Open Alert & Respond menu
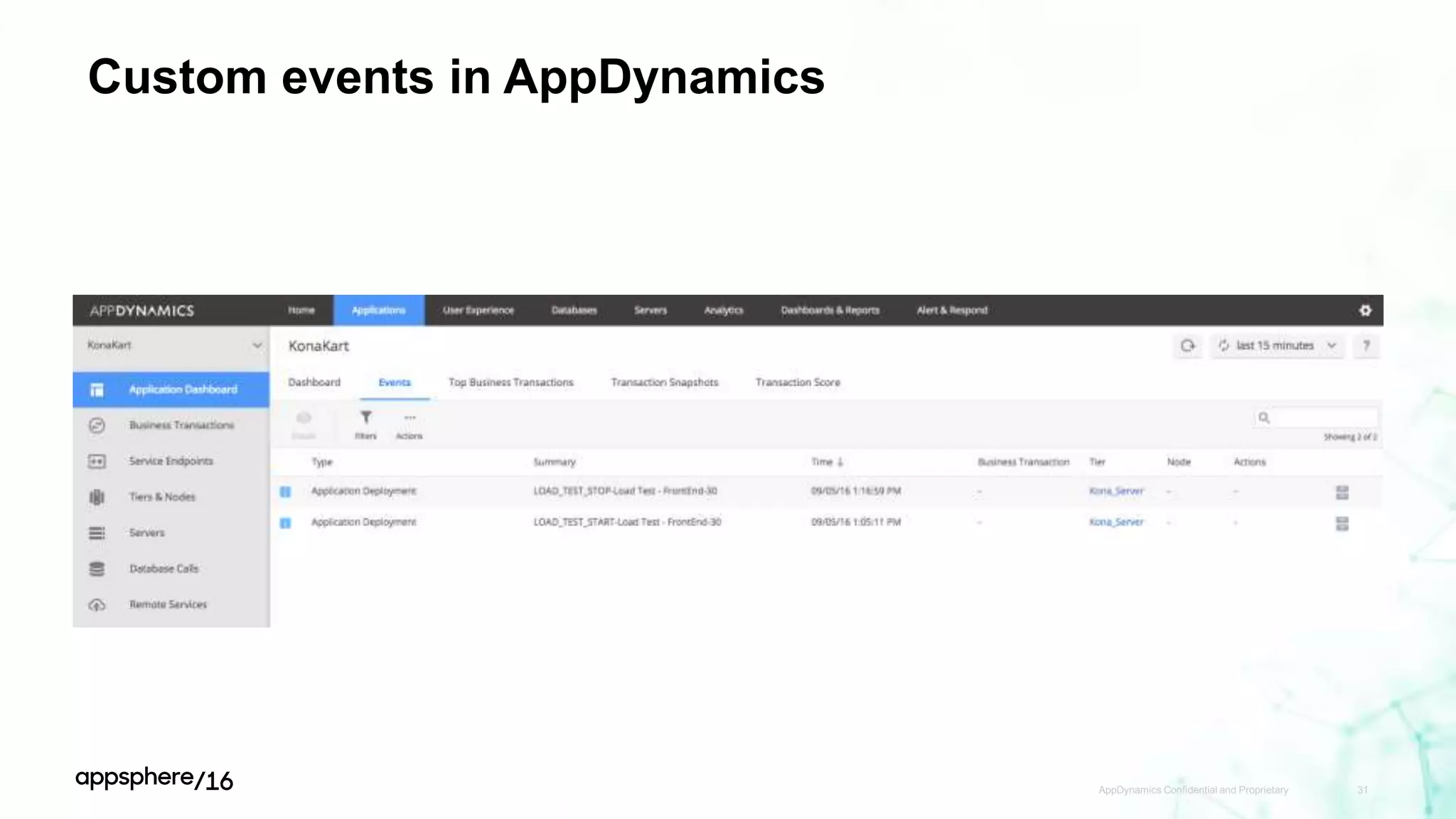Screen dimensions: 1456x819 point(952,310)
